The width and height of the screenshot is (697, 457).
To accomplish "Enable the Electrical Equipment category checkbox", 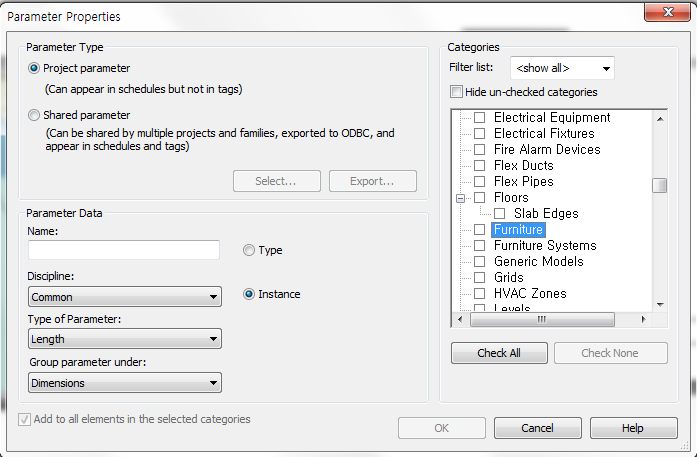I will (x=480, y=118).
